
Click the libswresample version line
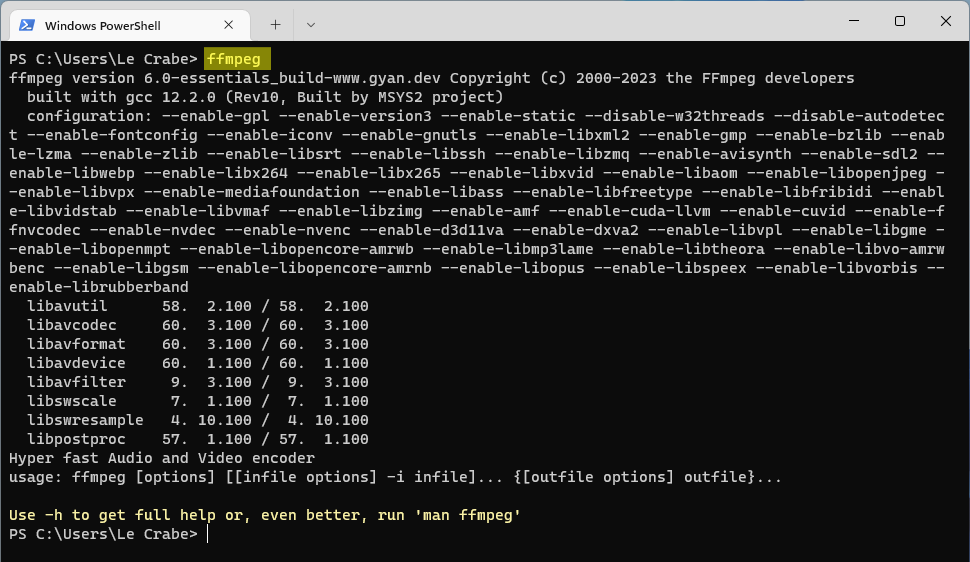(x=198, y=420)
